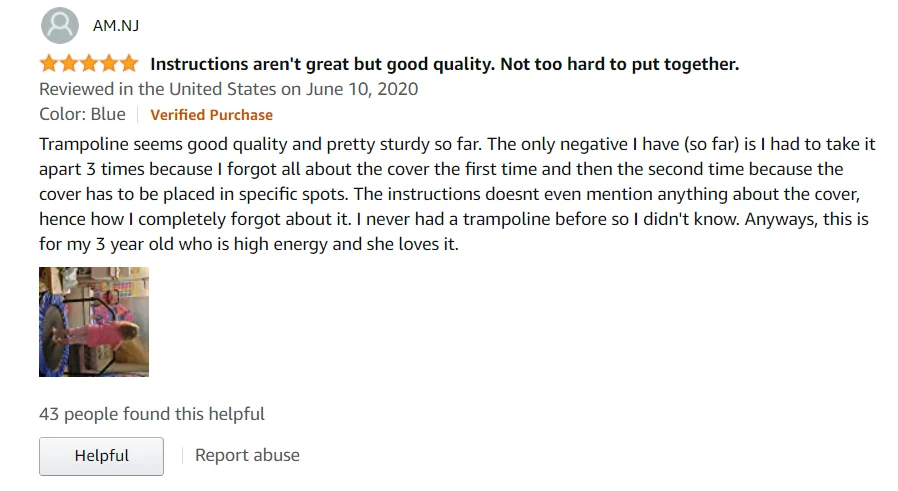
Task: Click the orange Verified Purchase label
Action: (211, 115)
